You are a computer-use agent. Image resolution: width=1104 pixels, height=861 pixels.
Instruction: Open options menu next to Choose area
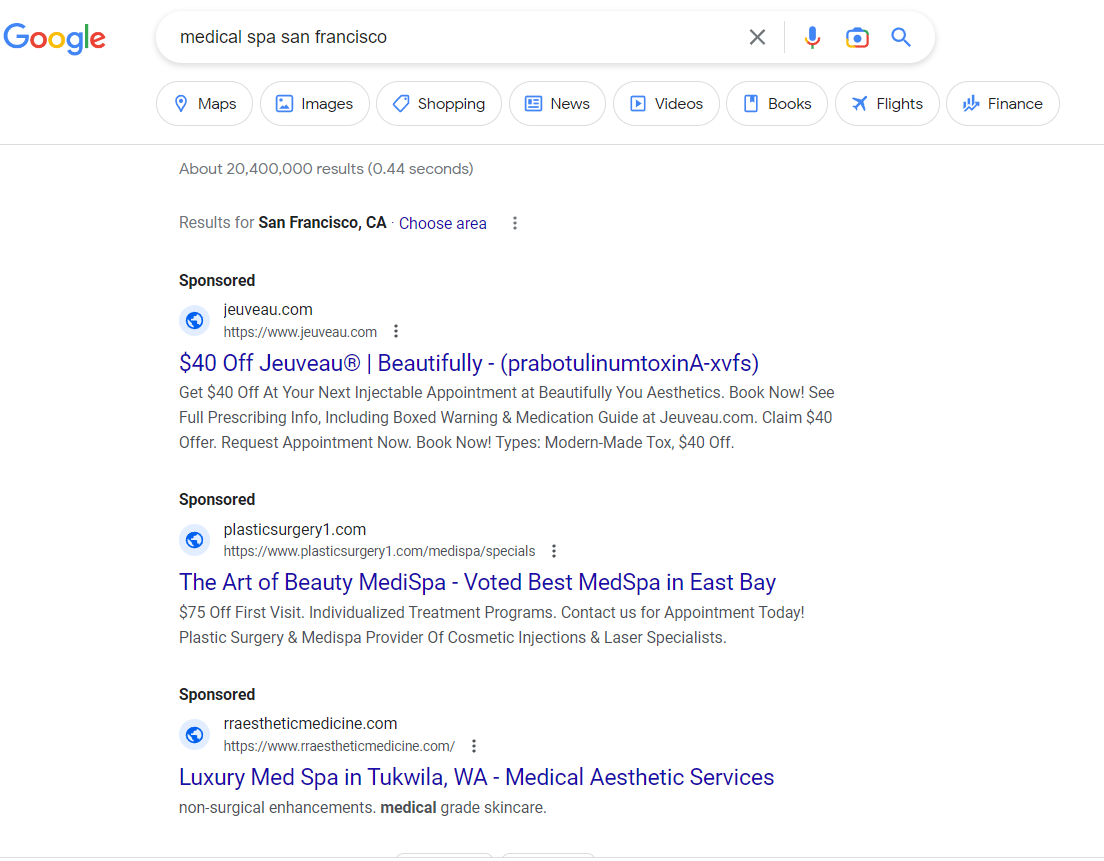515,223
